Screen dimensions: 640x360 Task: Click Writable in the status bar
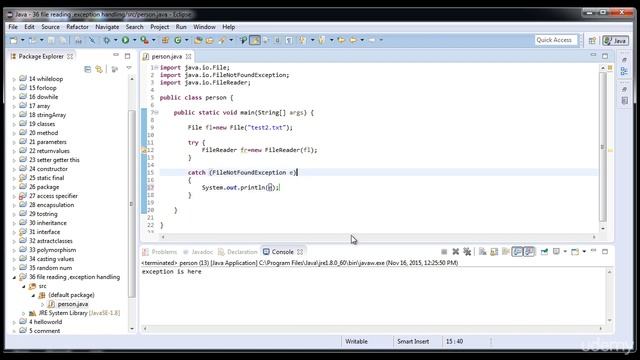coord(356,341)
